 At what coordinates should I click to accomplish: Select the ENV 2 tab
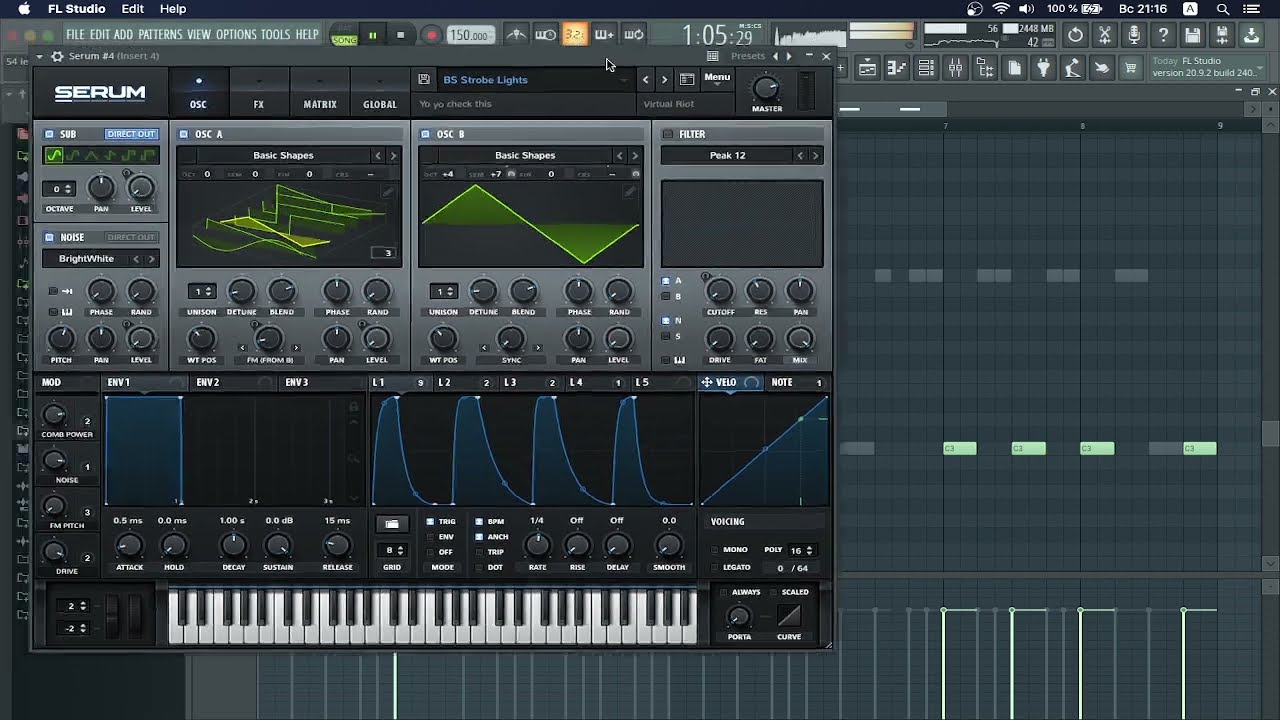pos(208,382)
